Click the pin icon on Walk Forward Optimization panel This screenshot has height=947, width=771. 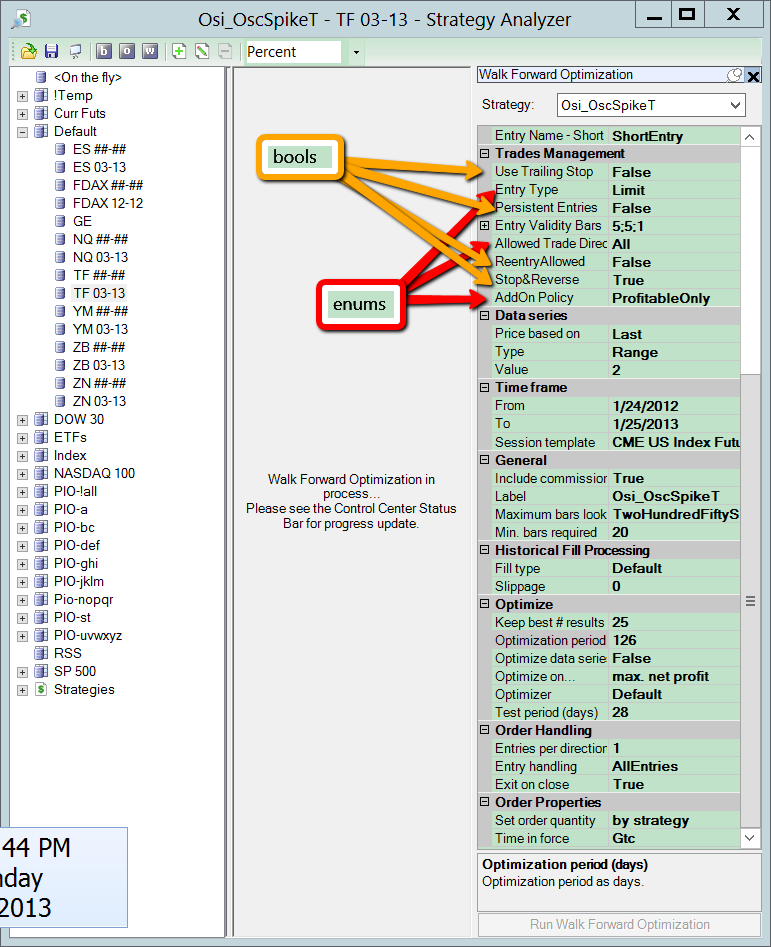[734, 75]
